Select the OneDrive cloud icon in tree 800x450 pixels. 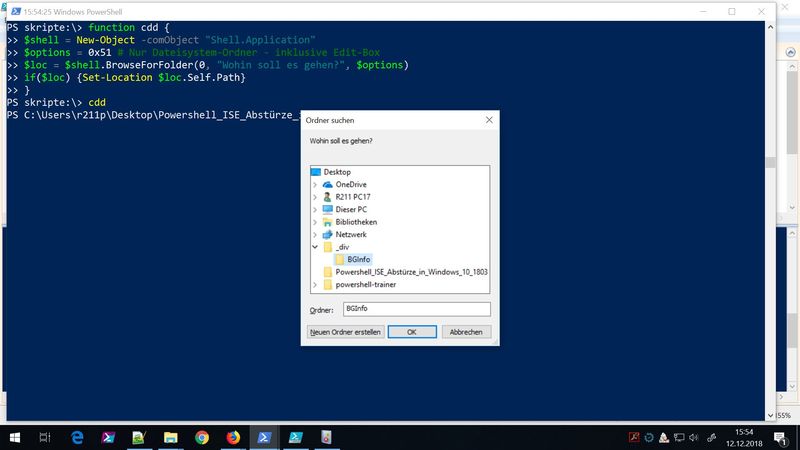[328, 184]
